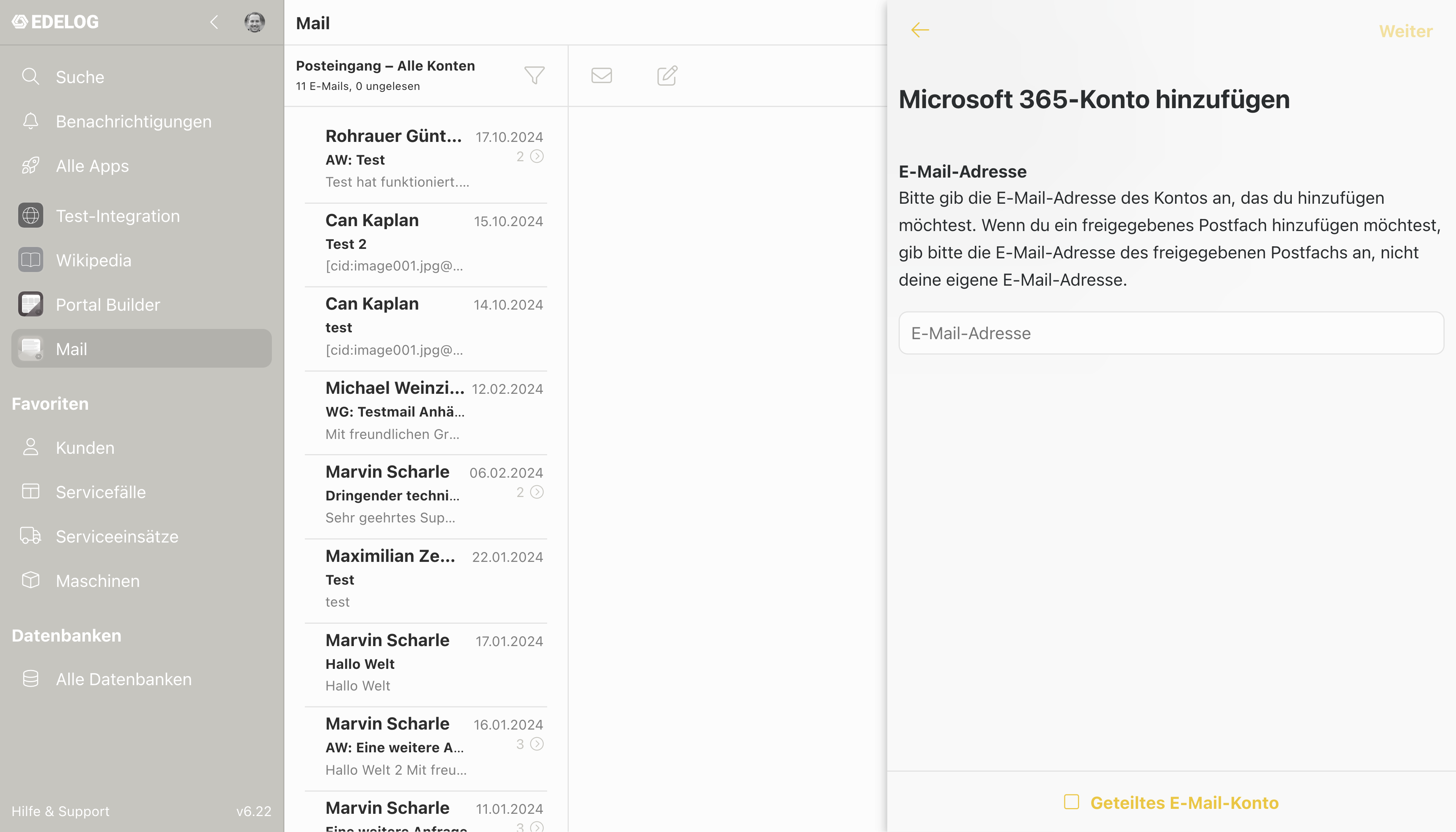1456x832 pixels.
Task: Expand thread on 16.01.2024 email
Action: pos(537,744)
